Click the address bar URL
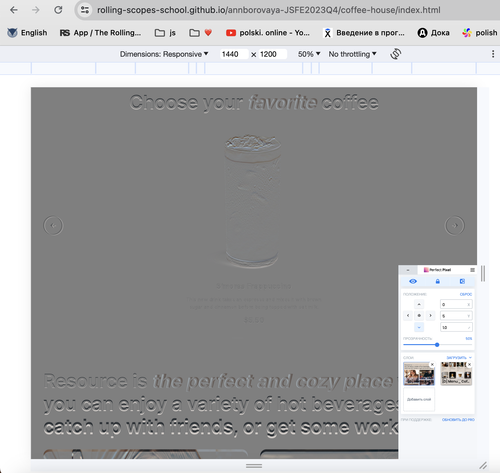The height and width of the screenshot is (473, 500). pyautogui.click(x=268, y=10)
